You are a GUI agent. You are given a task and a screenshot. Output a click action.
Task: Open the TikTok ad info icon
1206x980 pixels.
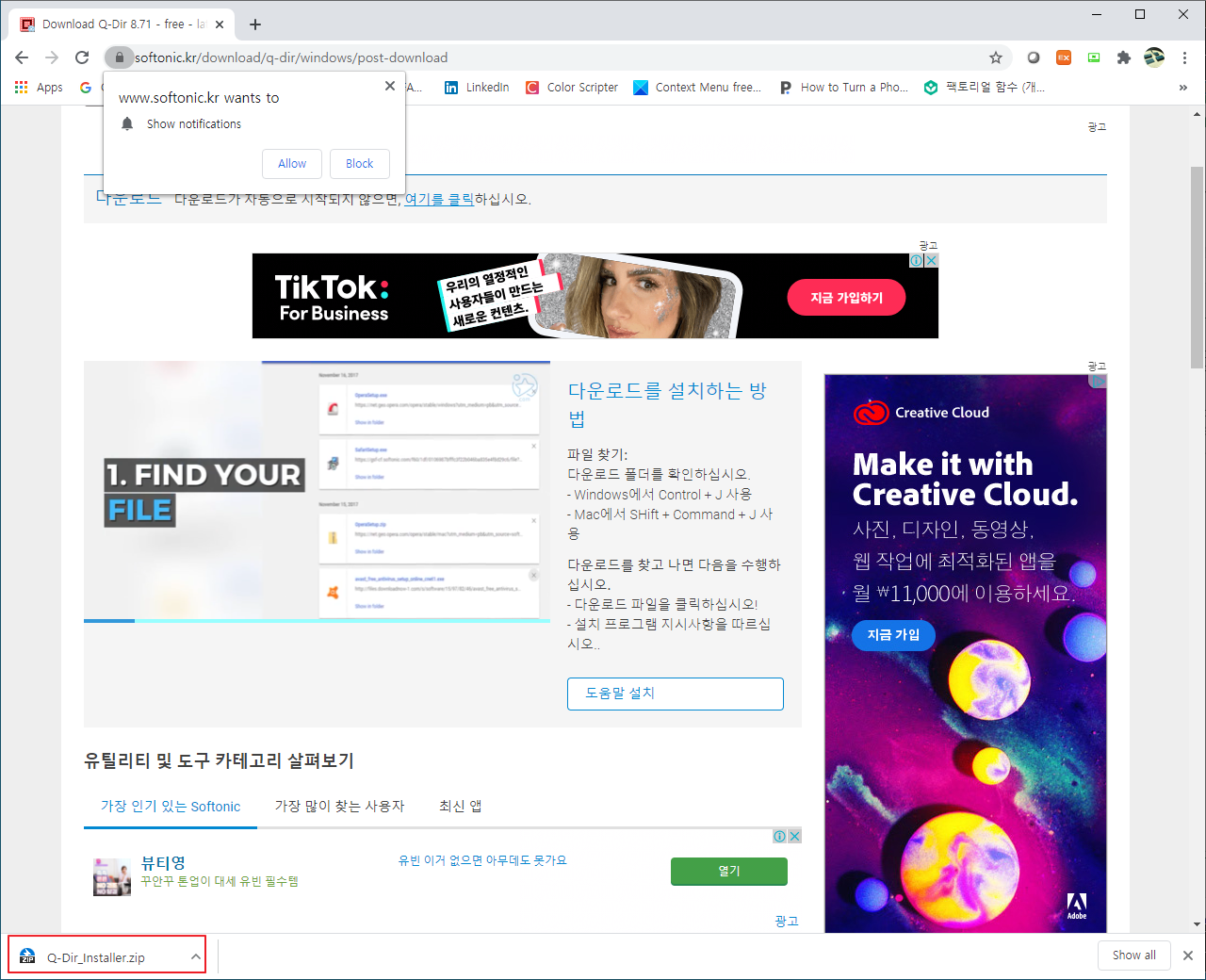(x=916, y=260)
